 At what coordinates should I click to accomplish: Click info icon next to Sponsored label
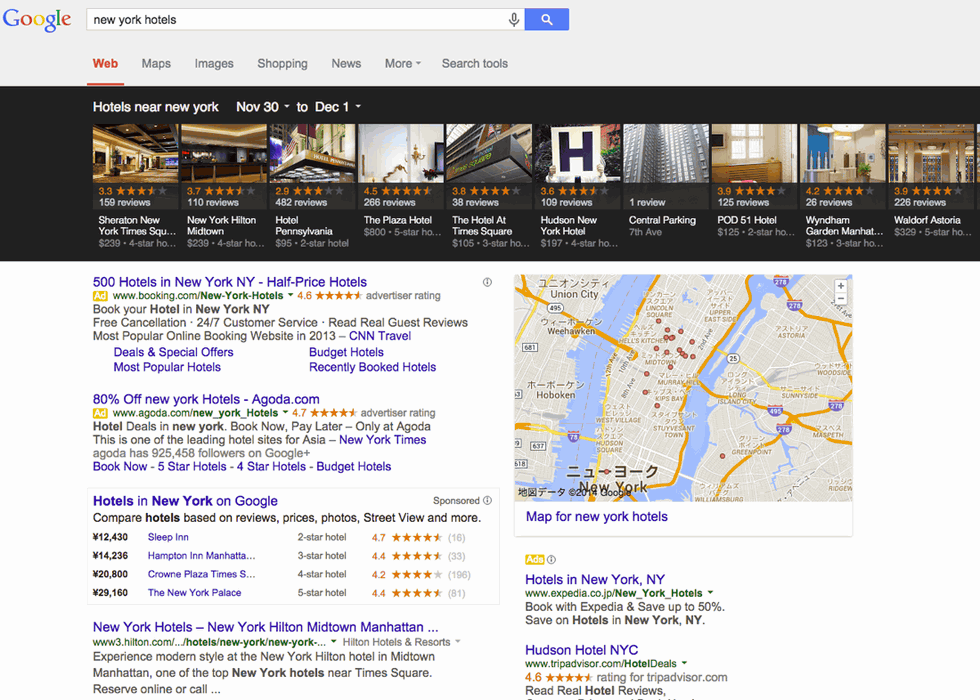click(x=488, y=501)
